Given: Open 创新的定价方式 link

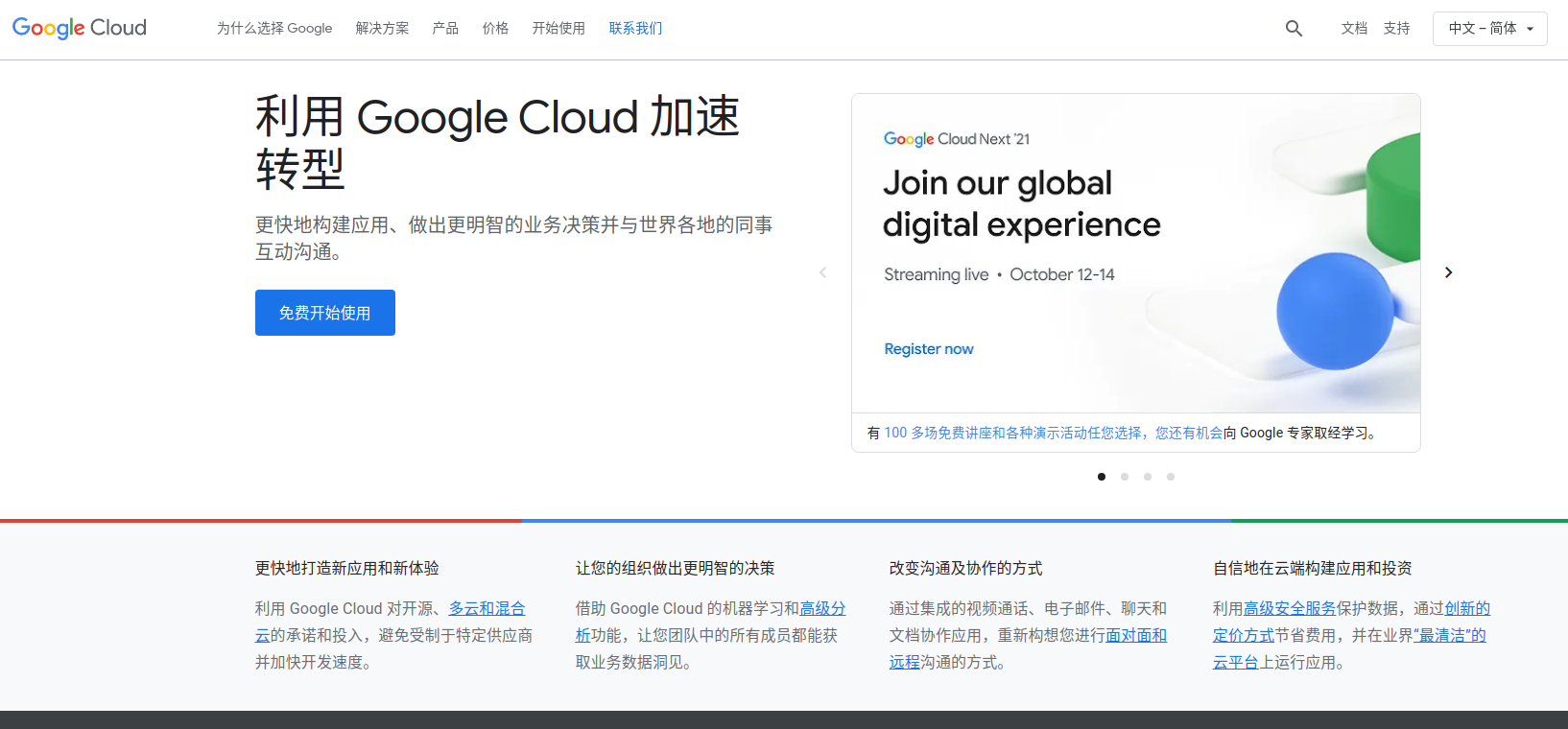Looking at the screenshot, I should pyautogui.click(x=1467, y=608).
